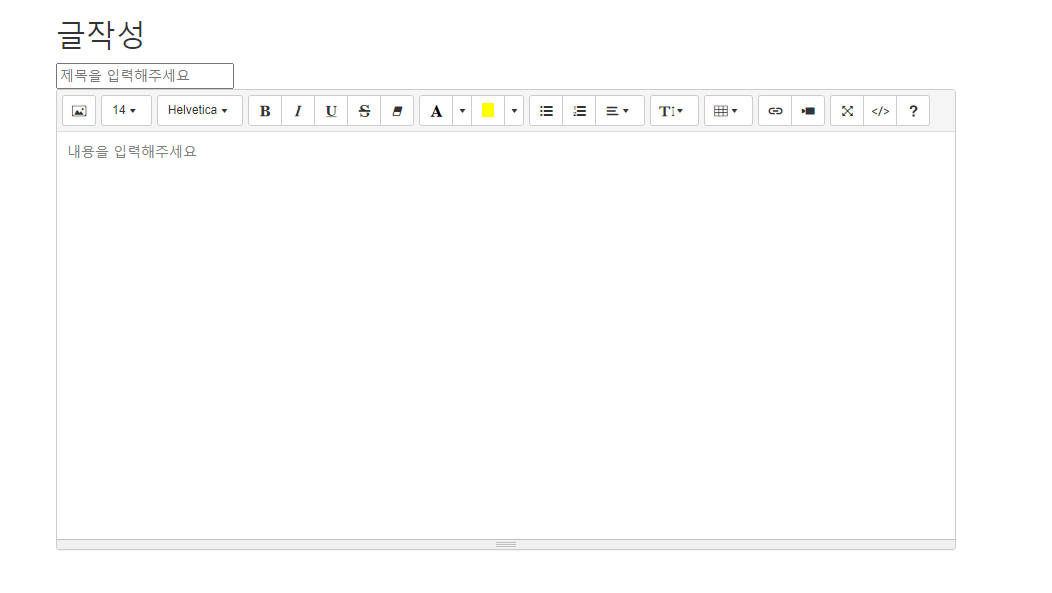Toggle strikethrough formatting
This screenshot has height=593, width=1052.
click(x=364, y=111)
